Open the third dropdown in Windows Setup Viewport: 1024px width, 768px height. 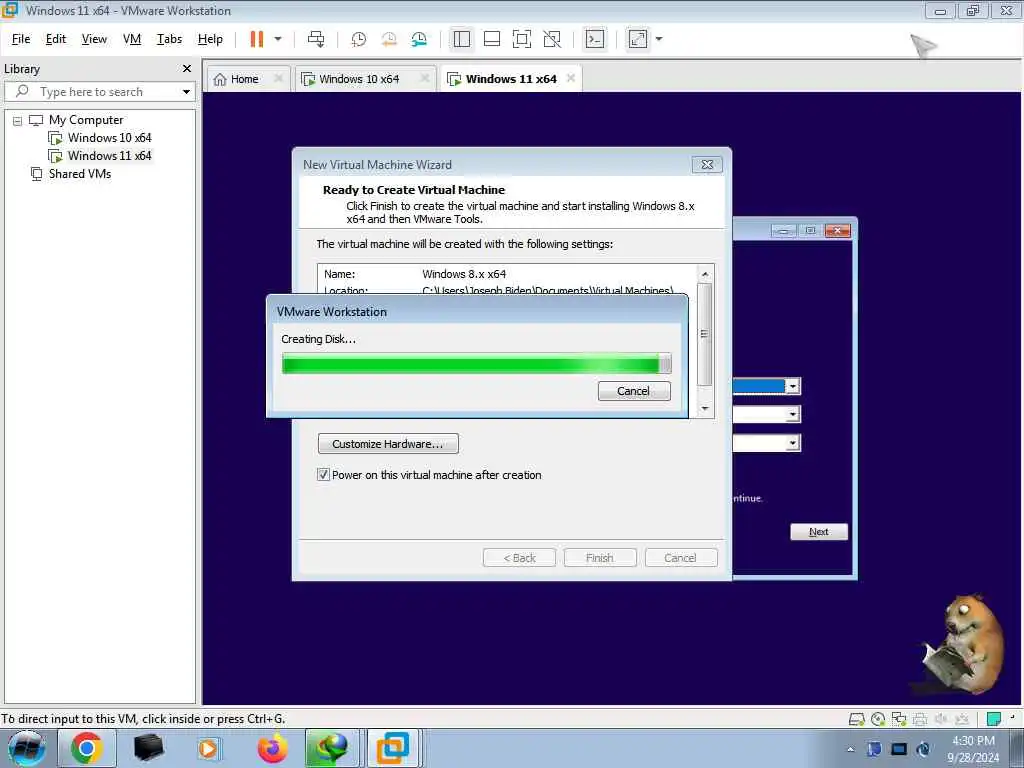(792, 443)
